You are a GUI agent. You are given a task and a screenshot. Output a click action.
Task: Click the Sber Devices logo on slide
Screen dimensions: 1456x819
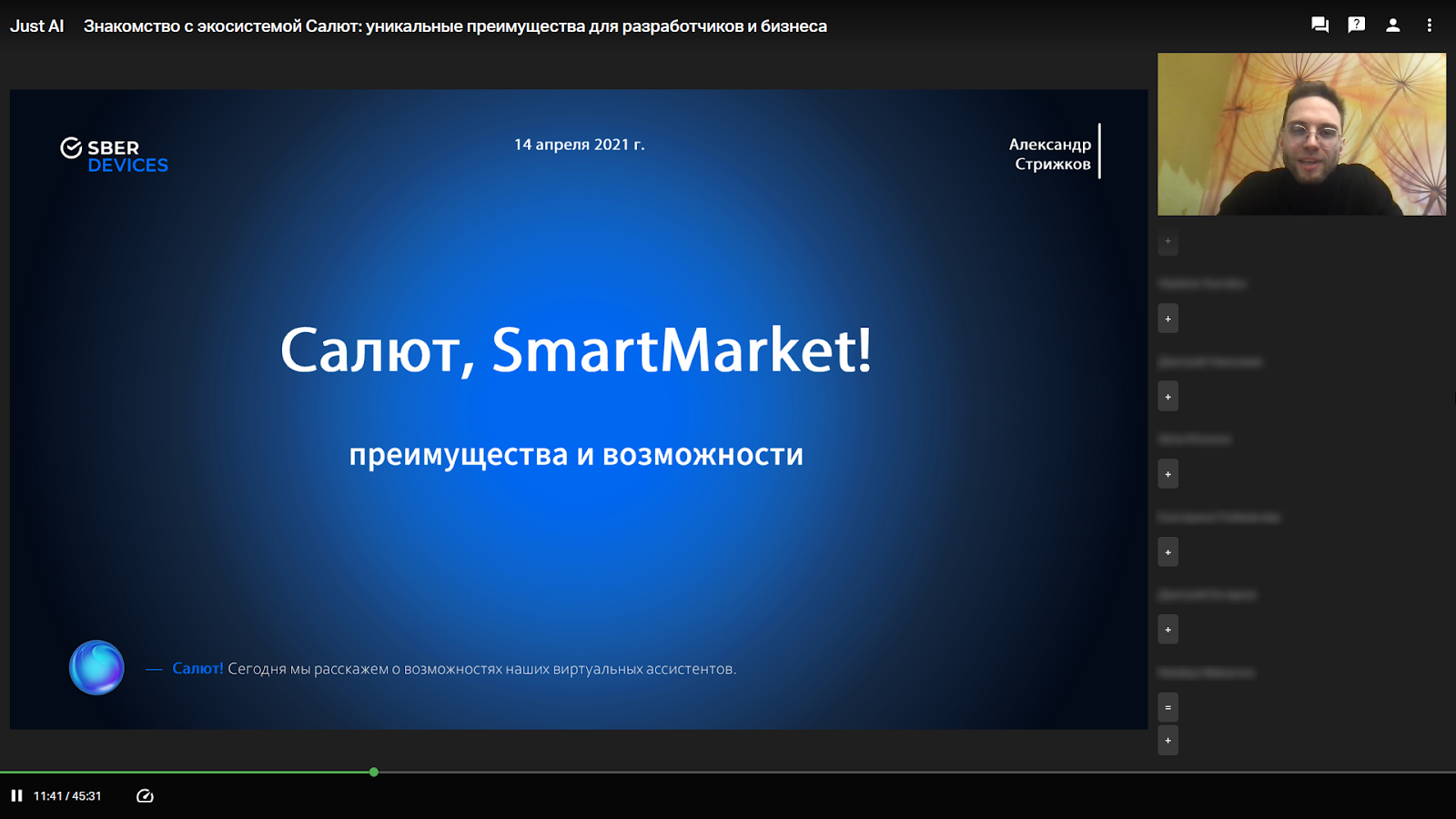115,156
